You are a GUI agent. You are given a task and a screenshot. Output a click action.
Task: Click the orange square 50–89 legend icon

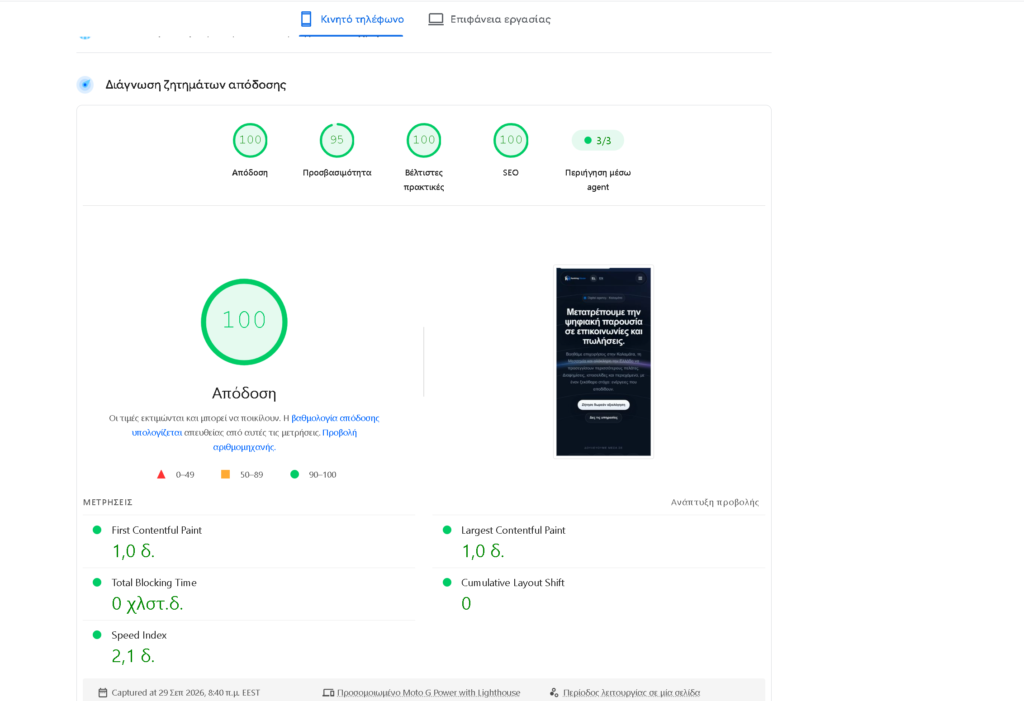click(225, 474)
